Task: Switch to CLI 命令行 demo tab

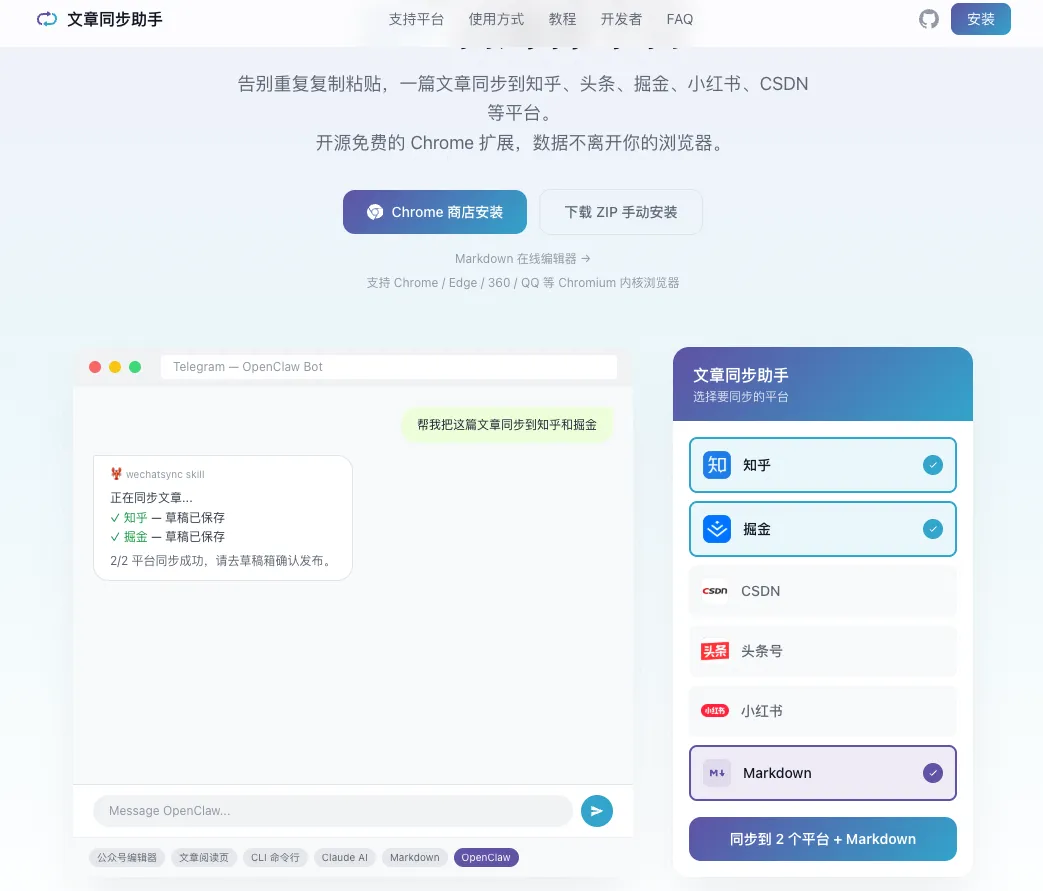Action: (x=275, y=857)
